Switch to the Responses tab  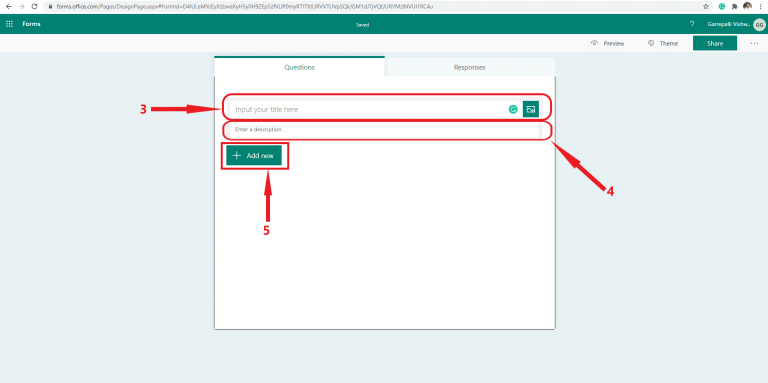[469, 67]
